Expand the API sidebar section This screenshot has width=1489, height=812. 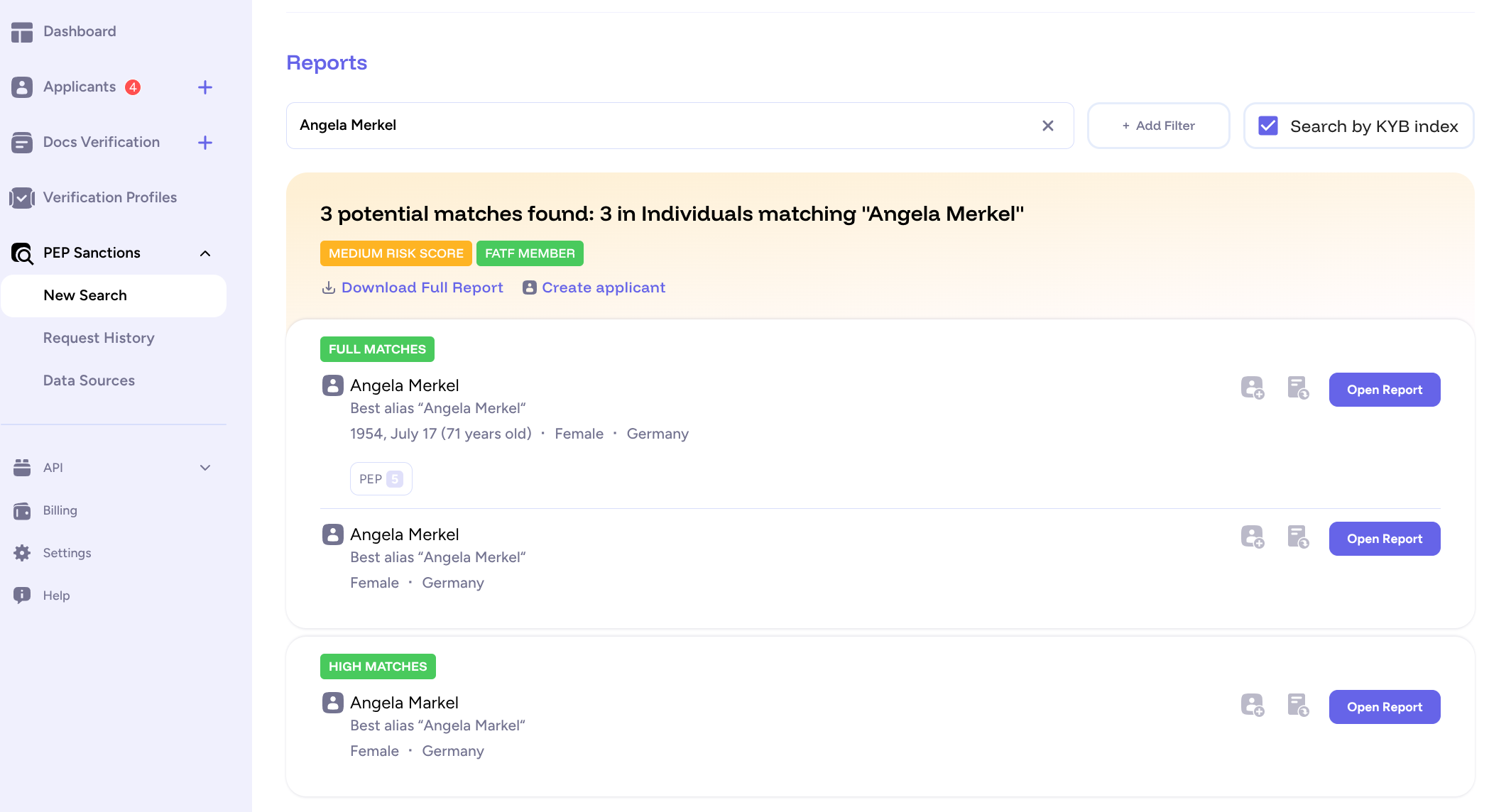205,467
